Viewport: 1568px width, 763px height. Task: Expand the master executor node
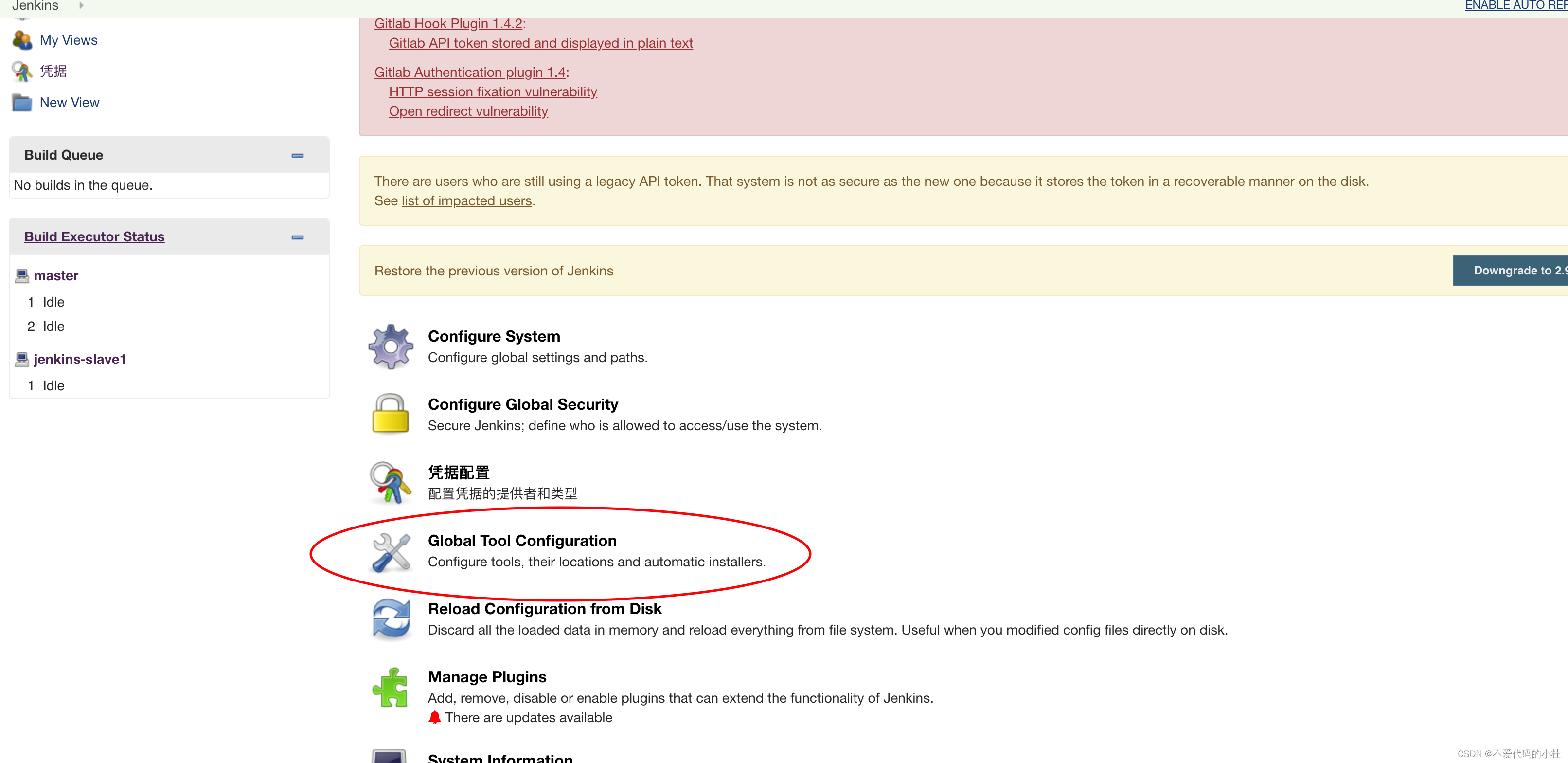click(57, 275)
